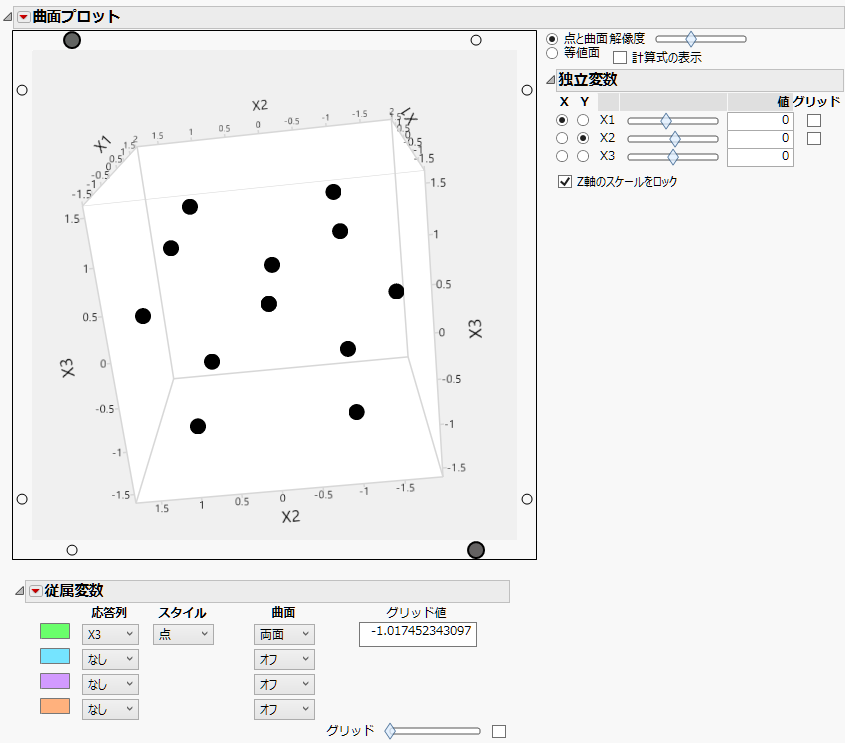Click the large gray rotation handle at bottom-right
Screen dimensions: 845x743
point(476,550)
